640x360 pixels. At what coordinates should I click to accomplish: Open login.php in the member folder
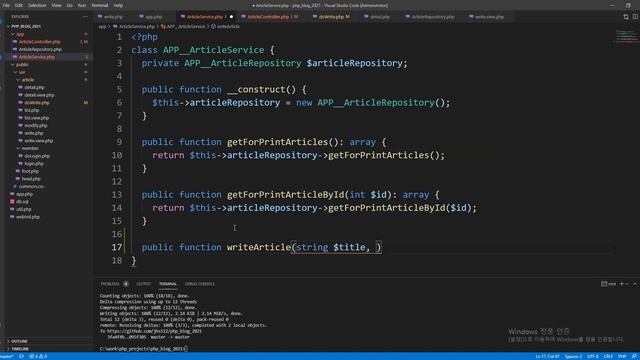34,164
